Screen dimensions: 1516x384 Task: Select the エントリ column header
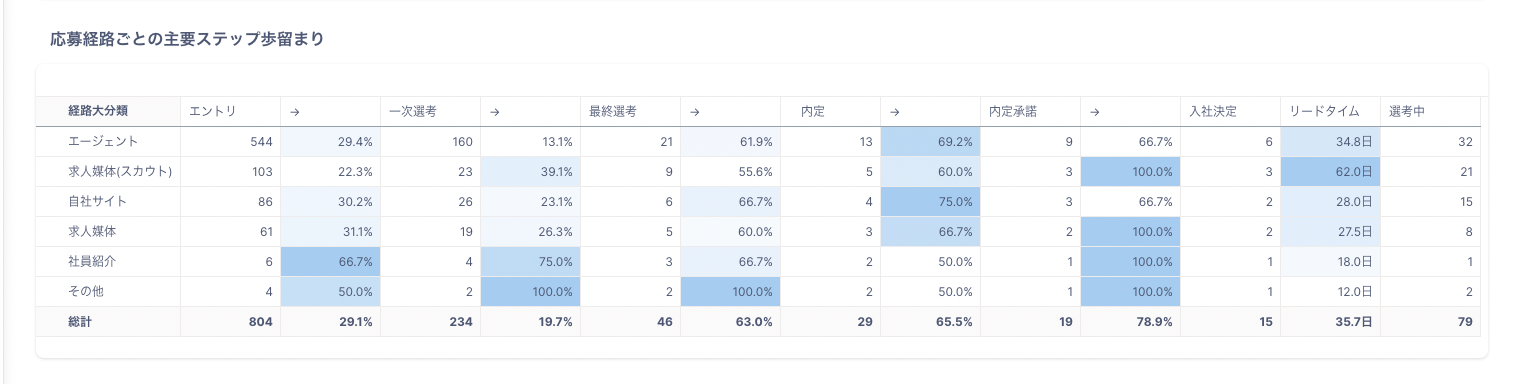212,112
